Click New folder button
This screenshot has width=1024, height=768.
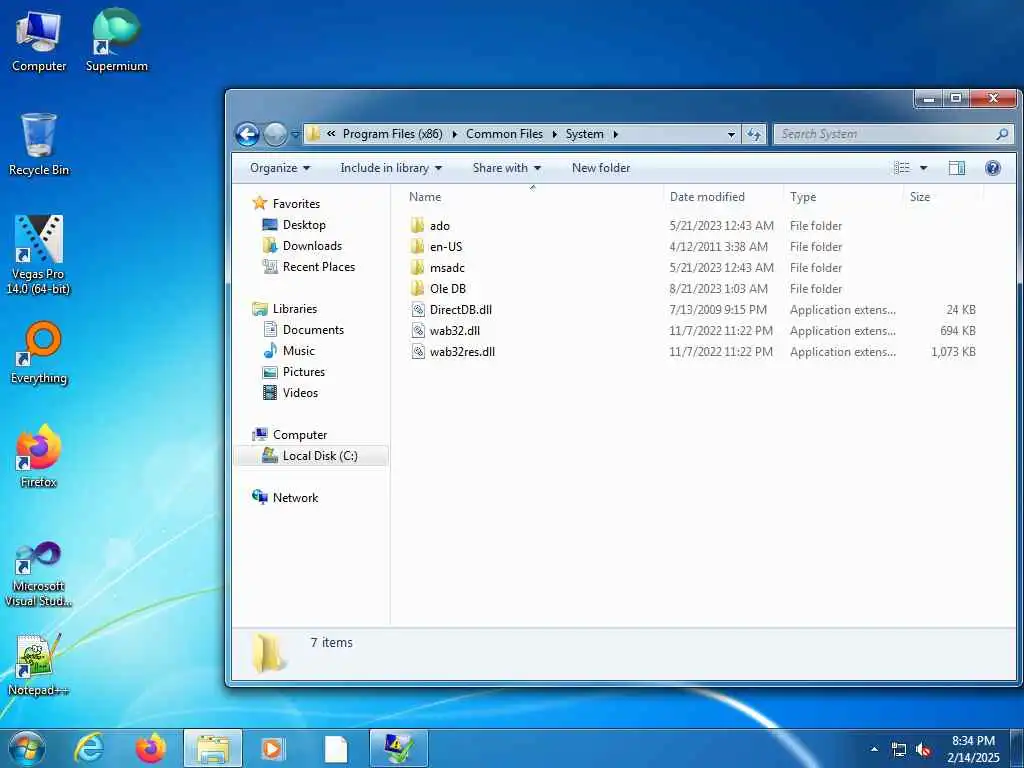coord(601,168)
